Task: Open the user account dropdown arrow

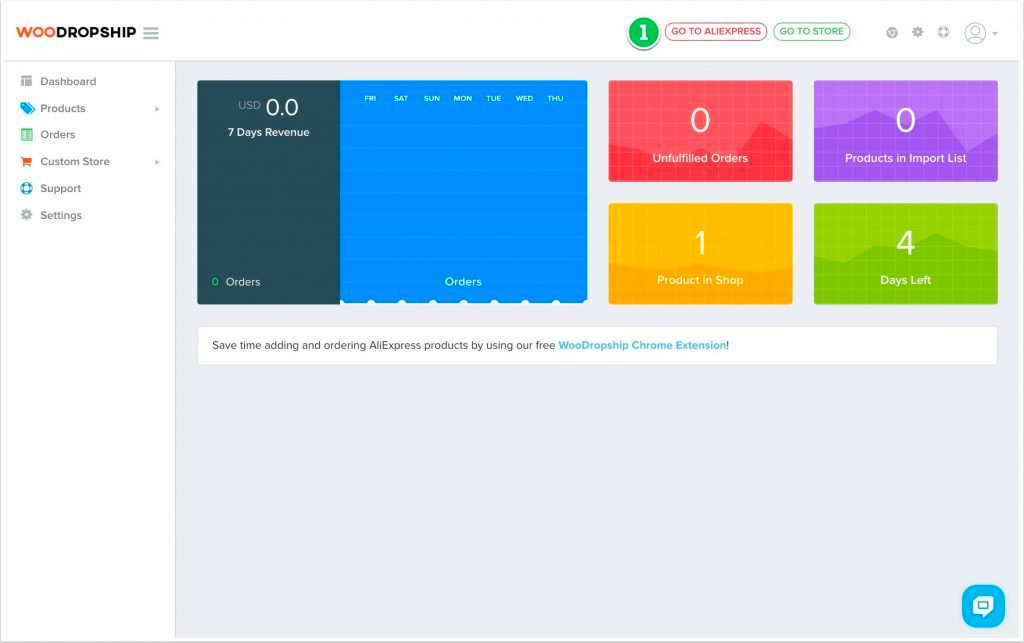Action: click(x=995, y=34)
